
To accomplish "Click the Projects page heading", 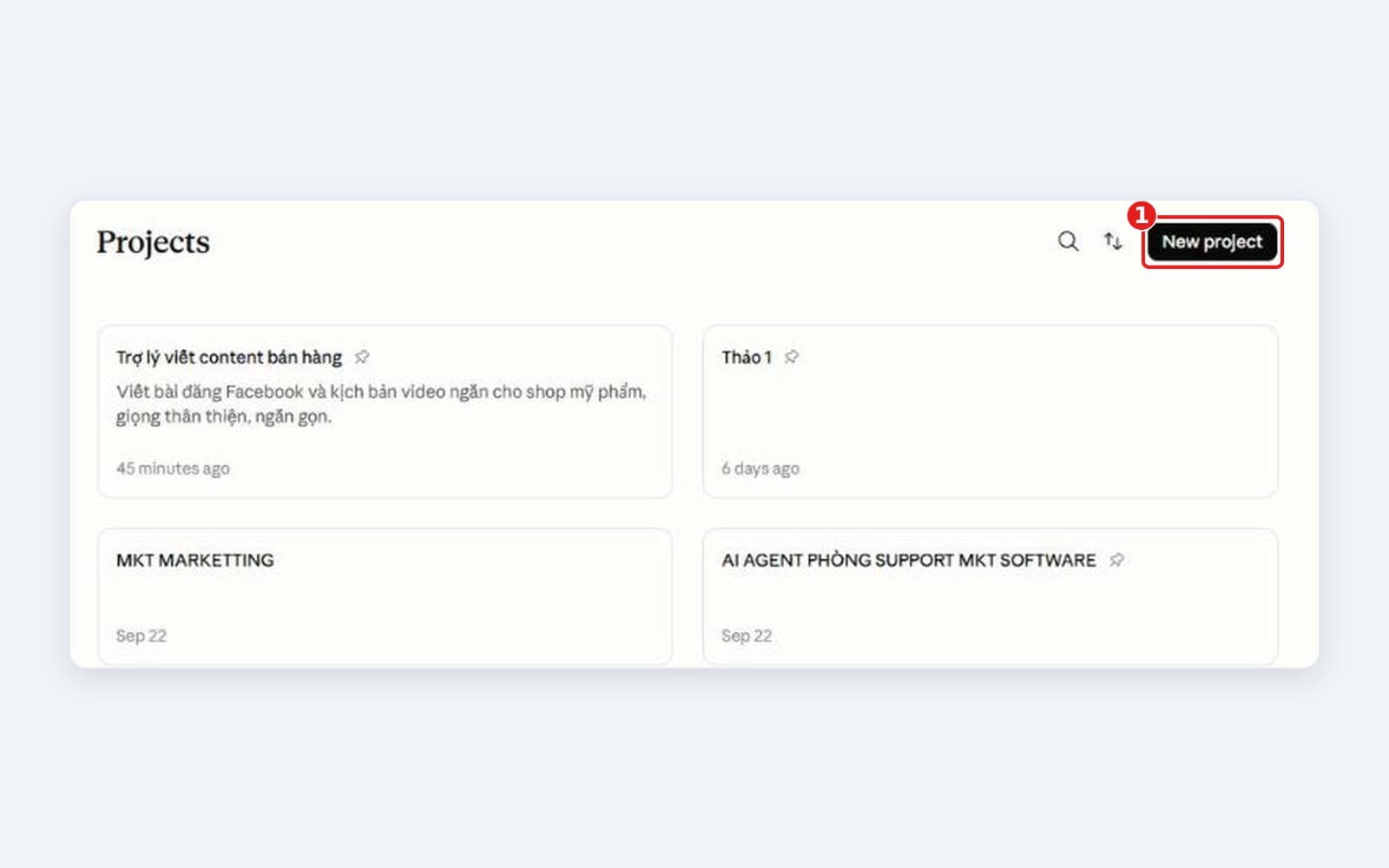I will [153, 242].
